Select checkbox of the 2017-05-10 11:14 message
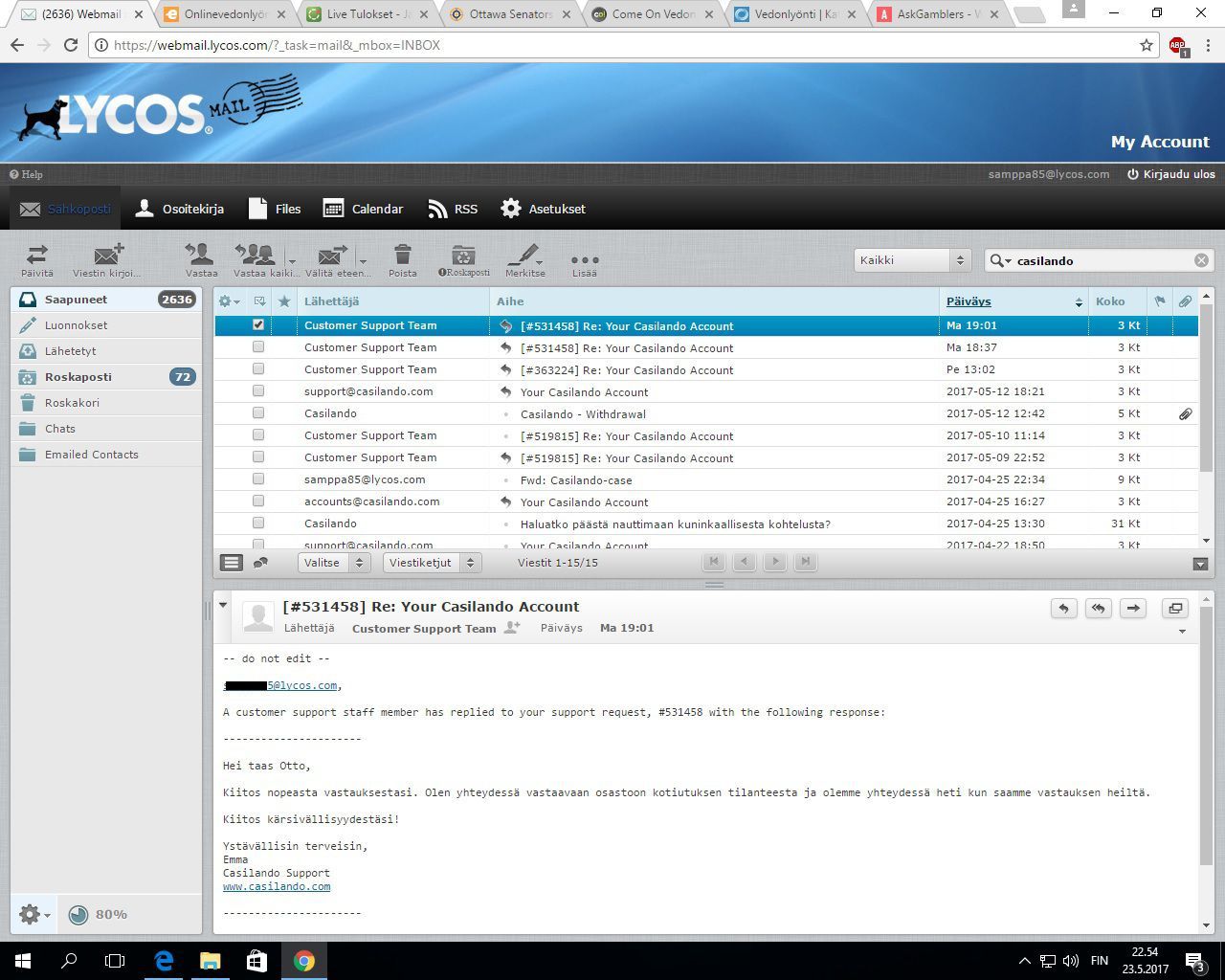Screen dimensions: 1225x980 [258, 435]
